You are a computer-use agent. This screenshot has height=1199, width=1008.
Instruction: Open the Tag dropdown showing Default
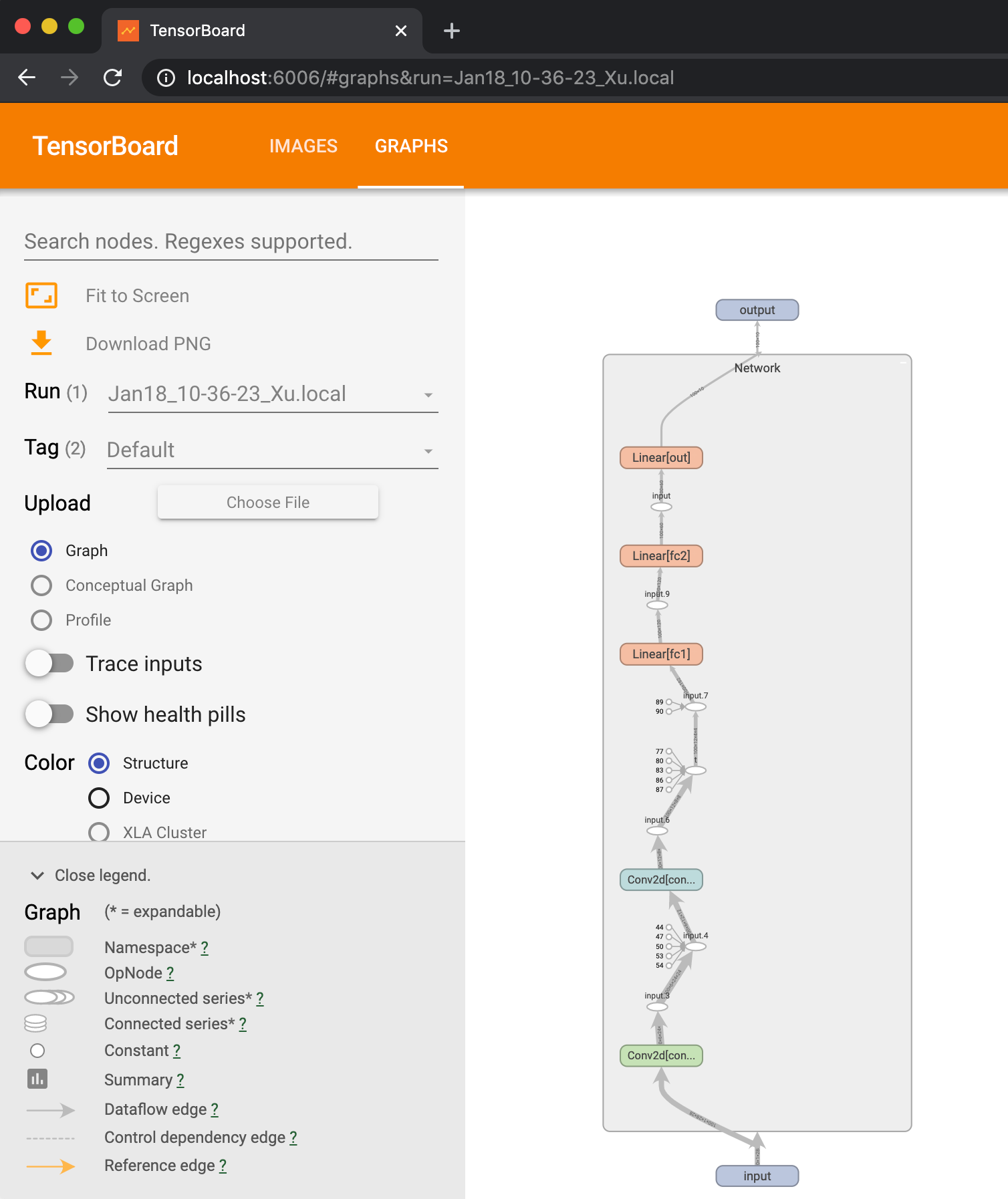click(x=428, y=450)
